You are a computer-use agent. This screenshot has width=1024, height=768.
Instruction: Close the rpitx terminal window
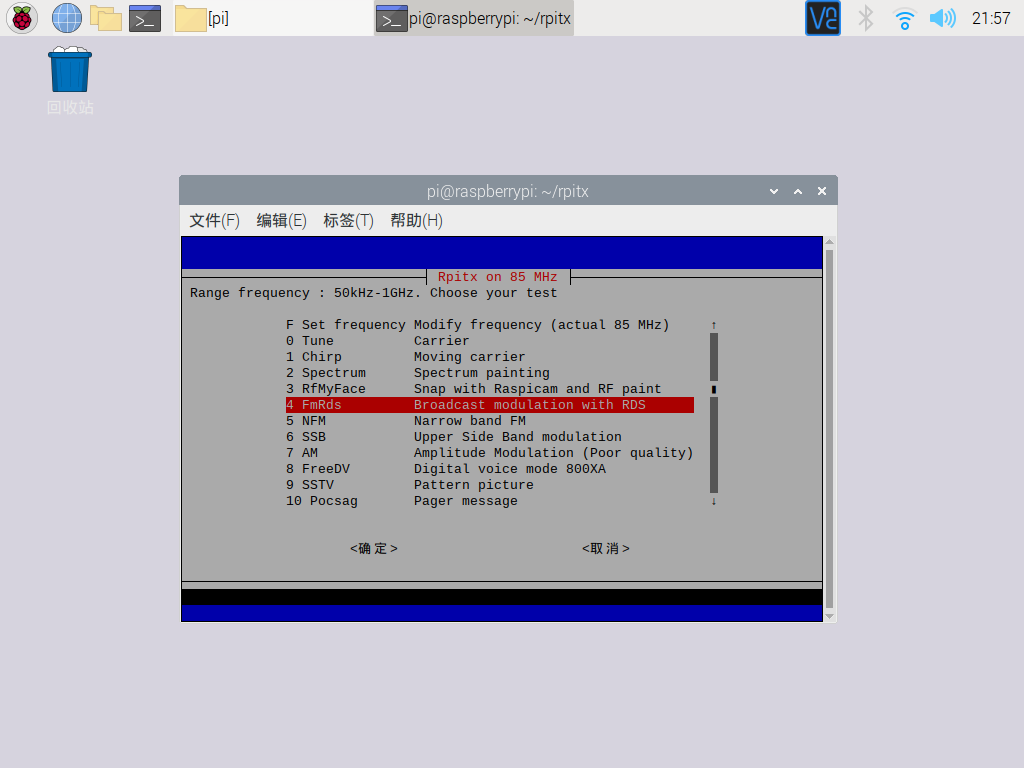pyautogui.click(x=822, y=191)
